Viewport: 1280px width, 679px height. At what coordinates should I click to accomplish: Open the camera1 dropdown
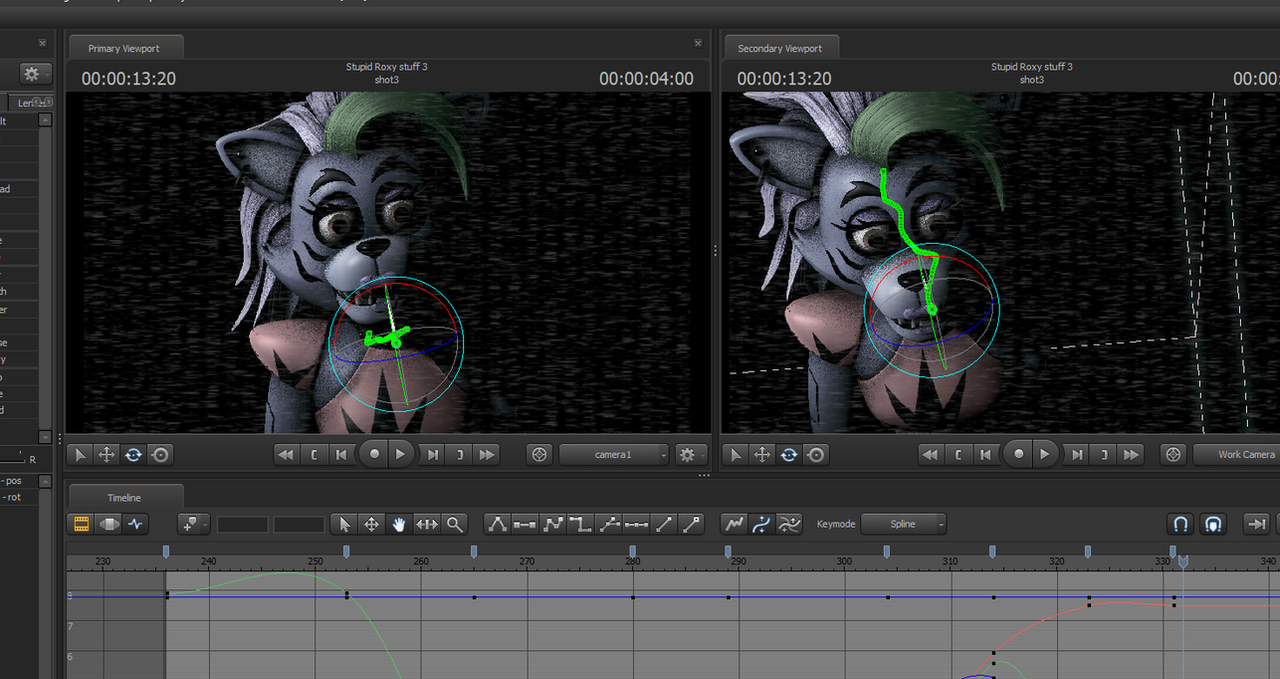pos(614,454)
